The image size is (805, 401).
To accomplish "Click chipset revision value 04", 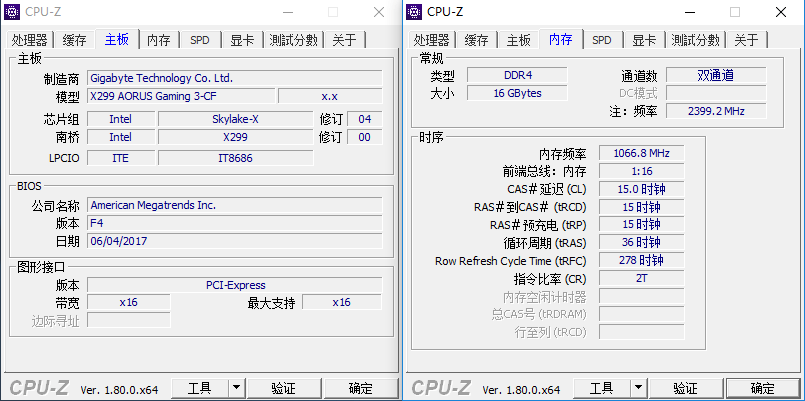I will [x=365, y=119].
